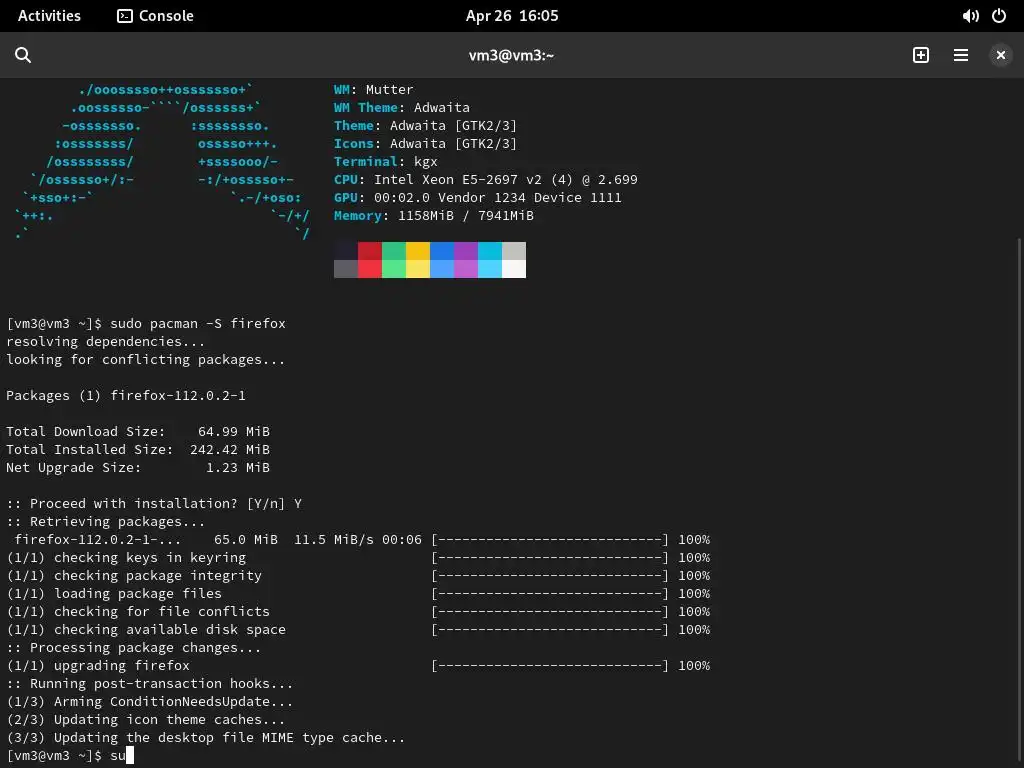Click the 'Icons: Adwaita [GTK2/3]' line

coord(425,144)
